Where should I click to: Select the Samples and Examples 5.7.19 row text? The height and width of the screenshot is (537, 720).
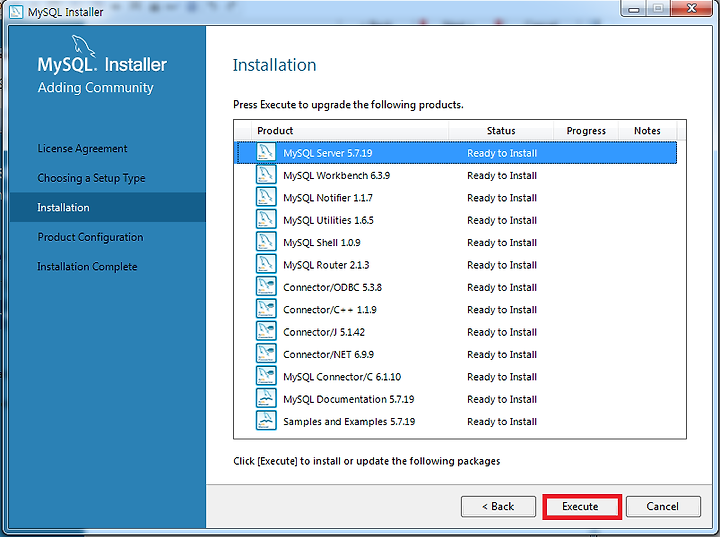[349, 422]
